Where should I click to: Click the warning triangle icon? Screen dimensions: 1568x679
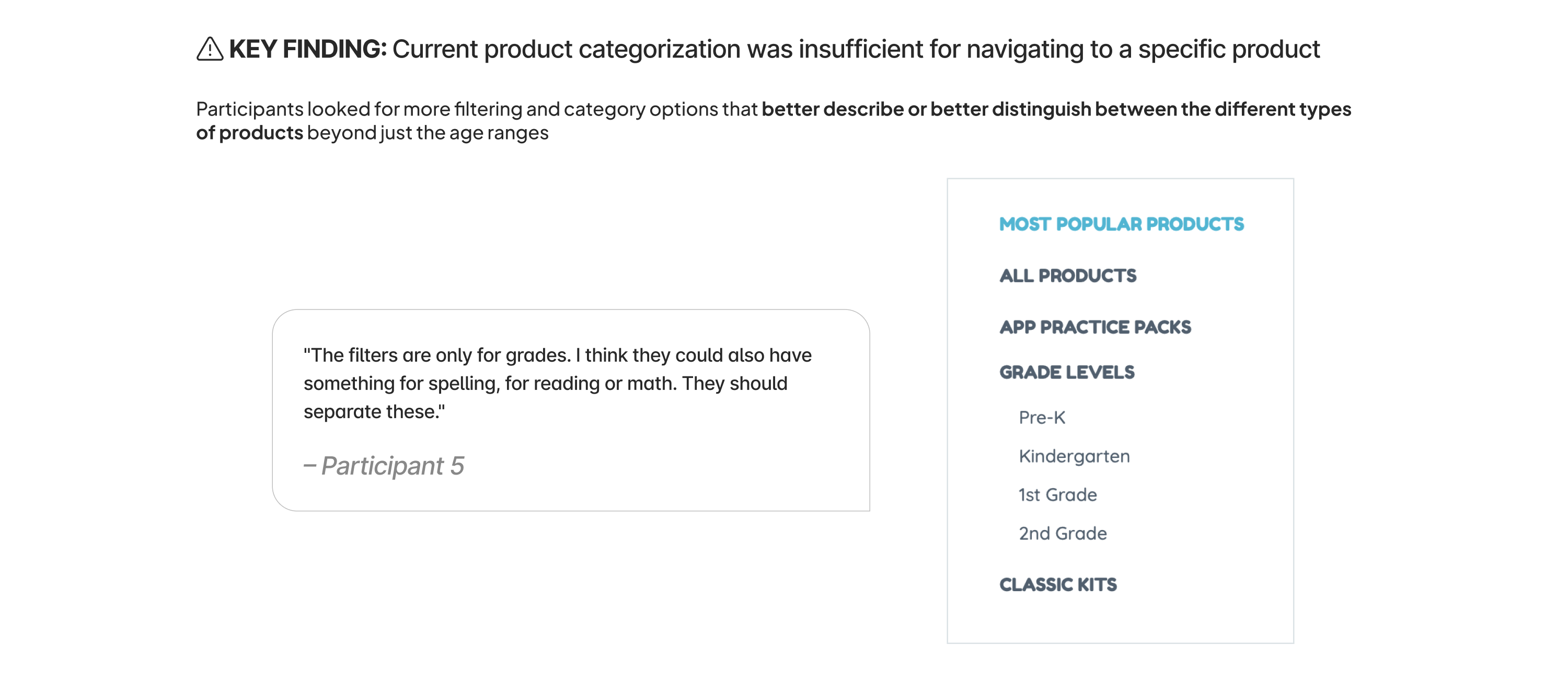click(210, 49)
